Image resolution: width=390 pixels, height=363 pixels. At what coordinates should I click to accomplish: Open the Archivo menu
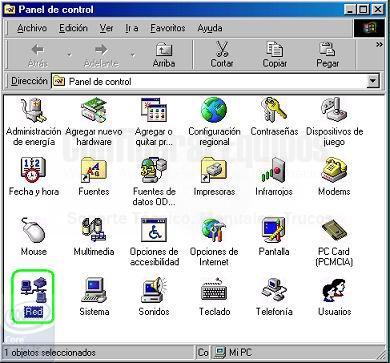pyautogui.click(x=32, y=28)
